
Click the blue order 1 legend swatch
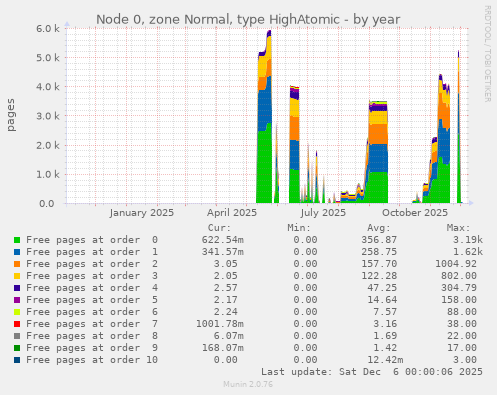click(x=17, y=252)
